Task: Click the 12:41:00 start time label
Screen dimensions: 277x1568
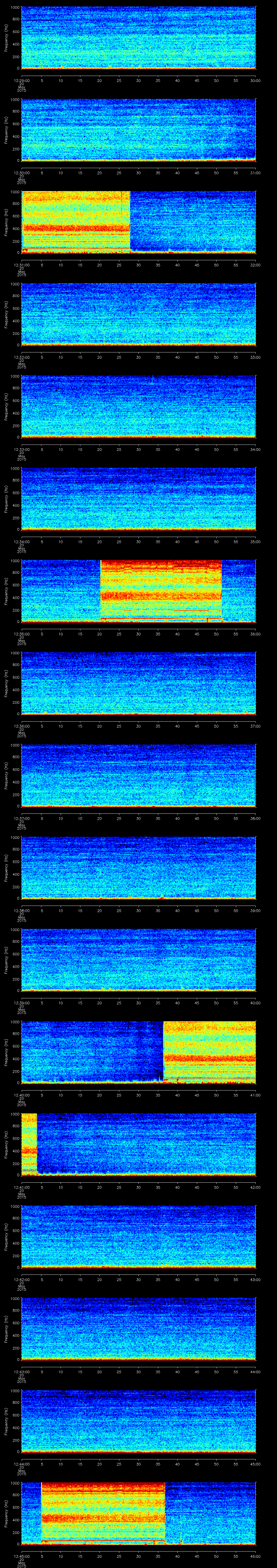Action: point(21,1187)
